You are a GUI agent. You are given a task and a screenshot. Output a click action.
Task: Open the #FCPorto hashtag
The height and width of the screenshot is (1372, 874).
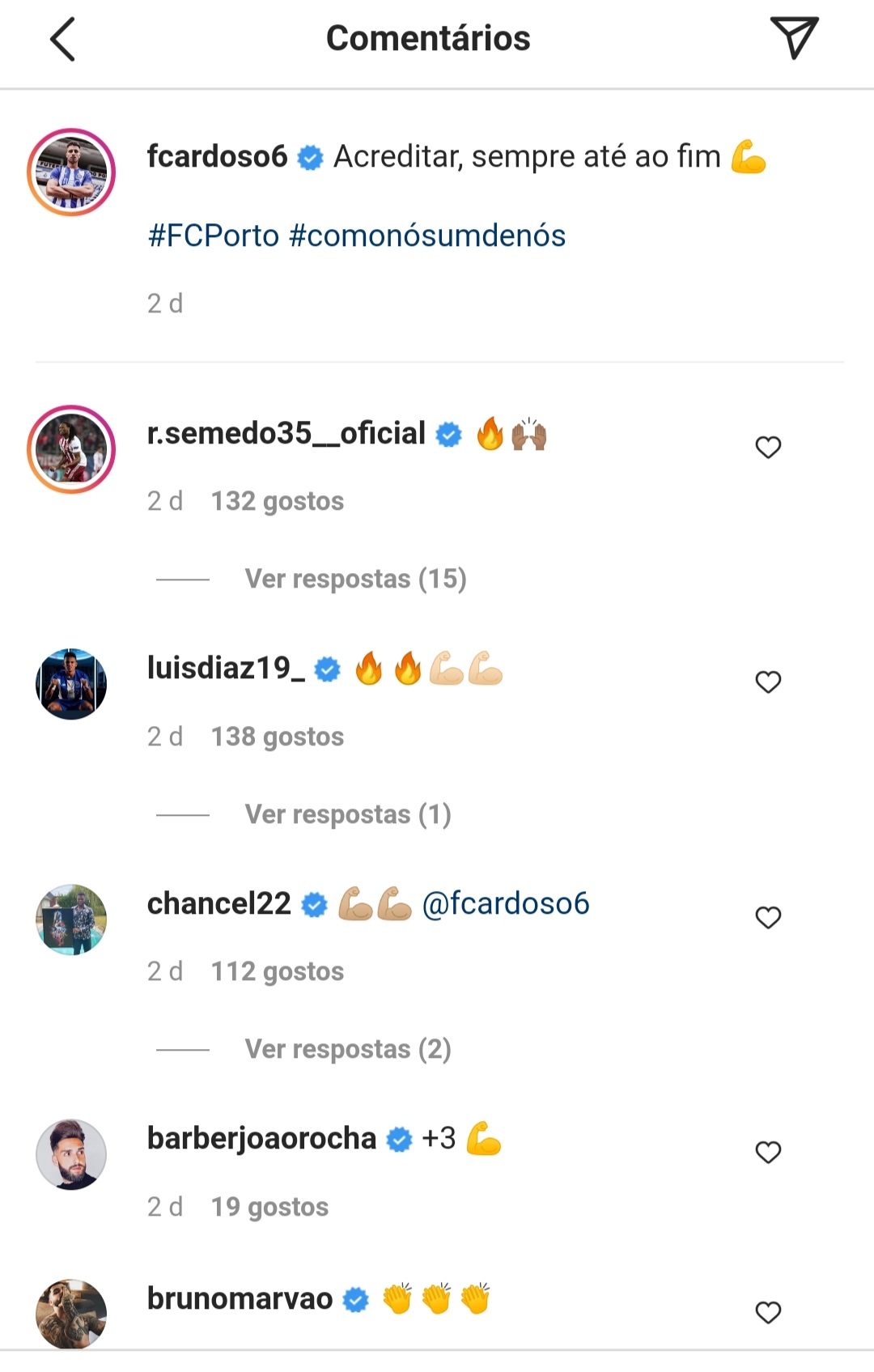[214, 236]
